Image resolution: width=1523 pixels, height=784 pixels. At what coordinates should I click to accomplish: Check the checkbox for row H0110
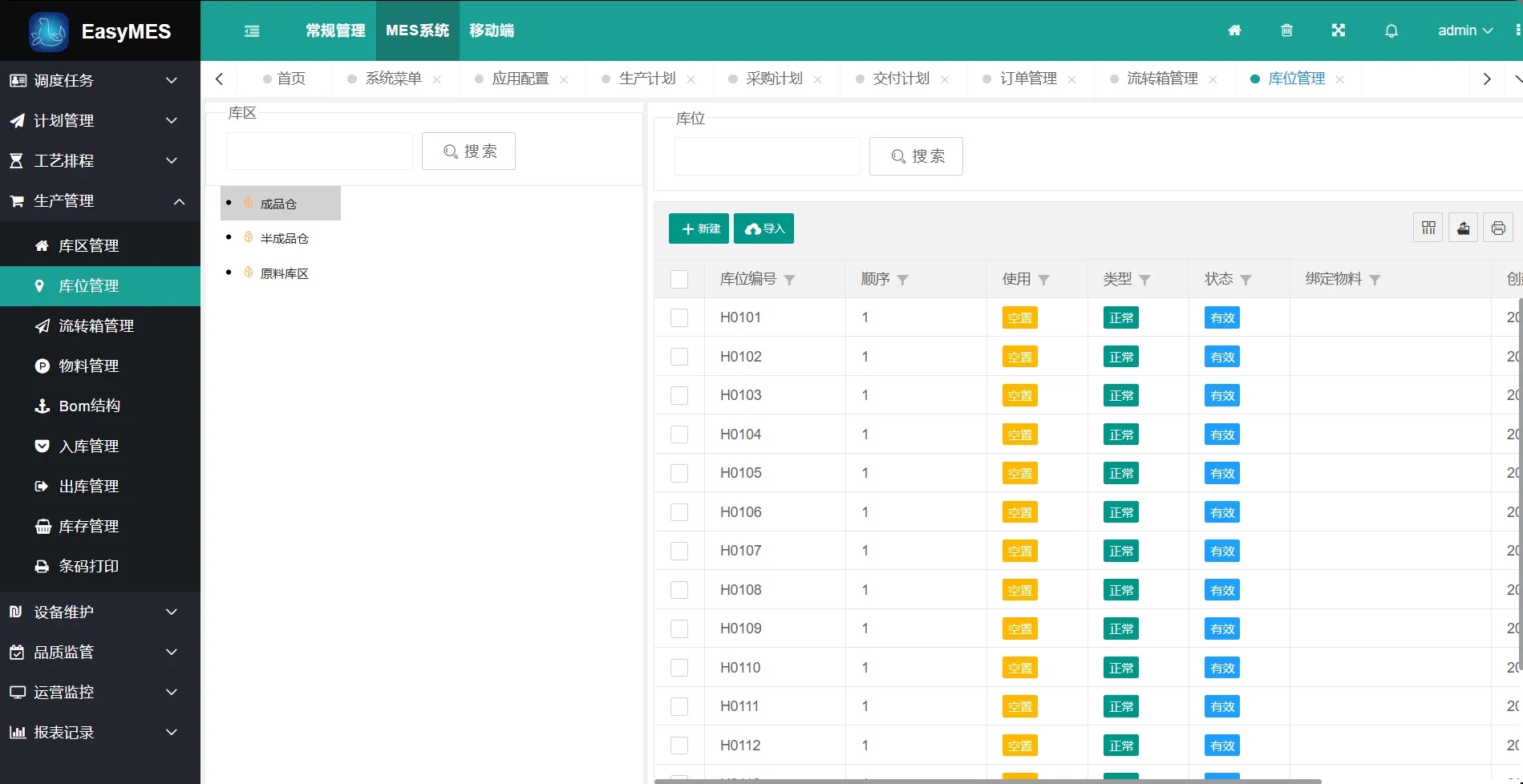coord(679,667)
